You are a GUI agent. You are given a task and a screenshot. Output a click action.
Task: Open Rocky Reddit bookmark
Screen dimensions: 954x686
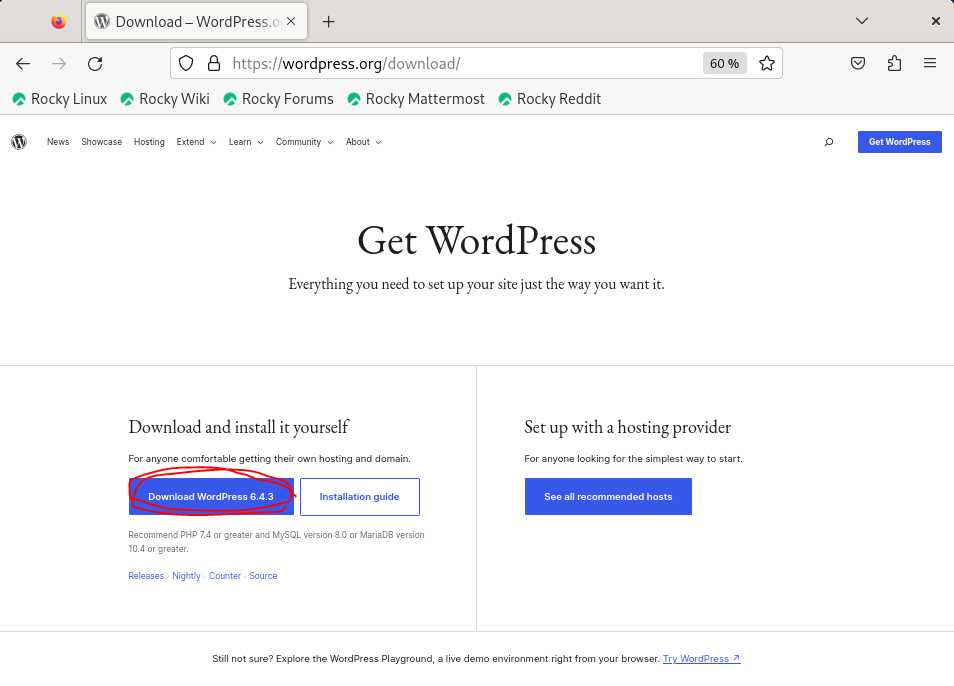[x=549, y=99]
